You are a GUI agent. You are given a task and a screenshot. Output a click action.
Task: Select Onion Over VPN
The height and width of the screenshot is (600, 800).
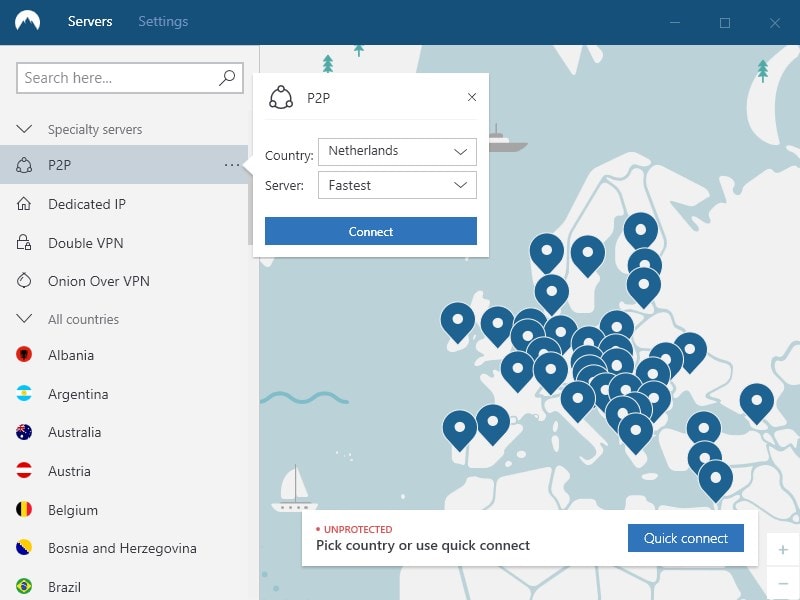click(99, 281)
